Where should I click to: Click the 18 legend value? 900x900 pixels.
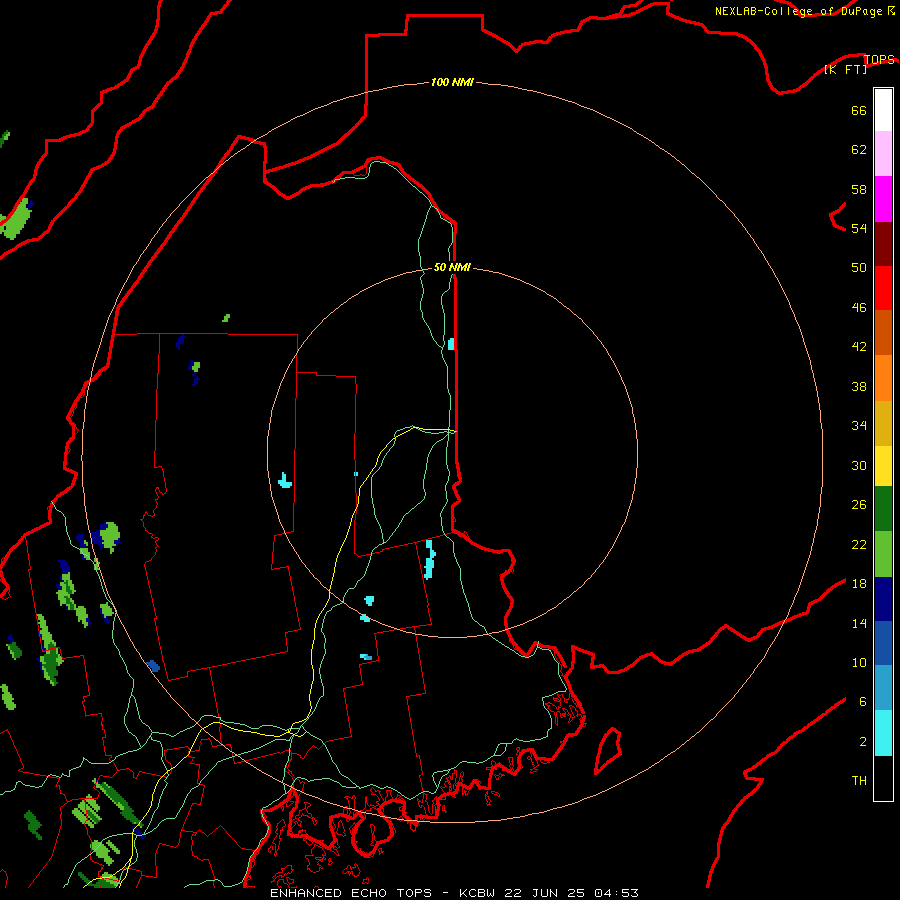859,584
